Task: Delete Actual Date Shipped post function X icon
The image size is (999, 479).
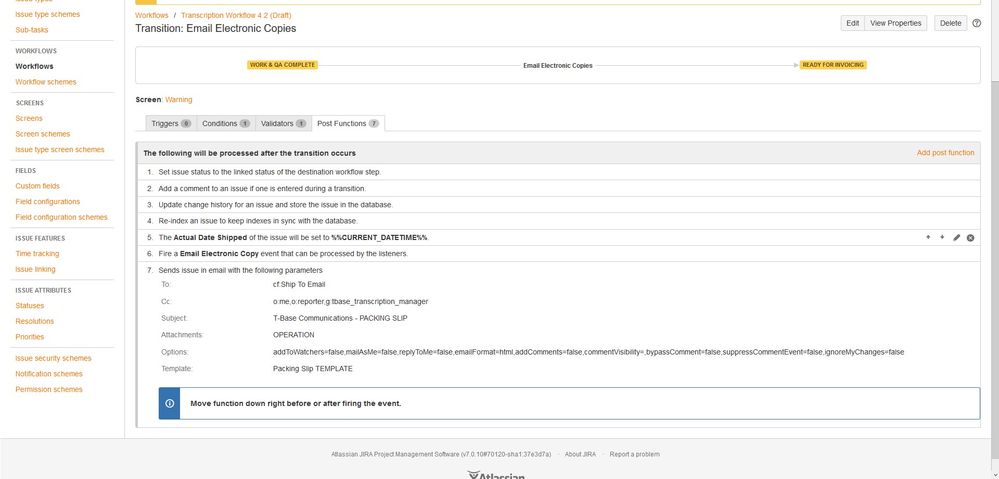Action: 970,238
